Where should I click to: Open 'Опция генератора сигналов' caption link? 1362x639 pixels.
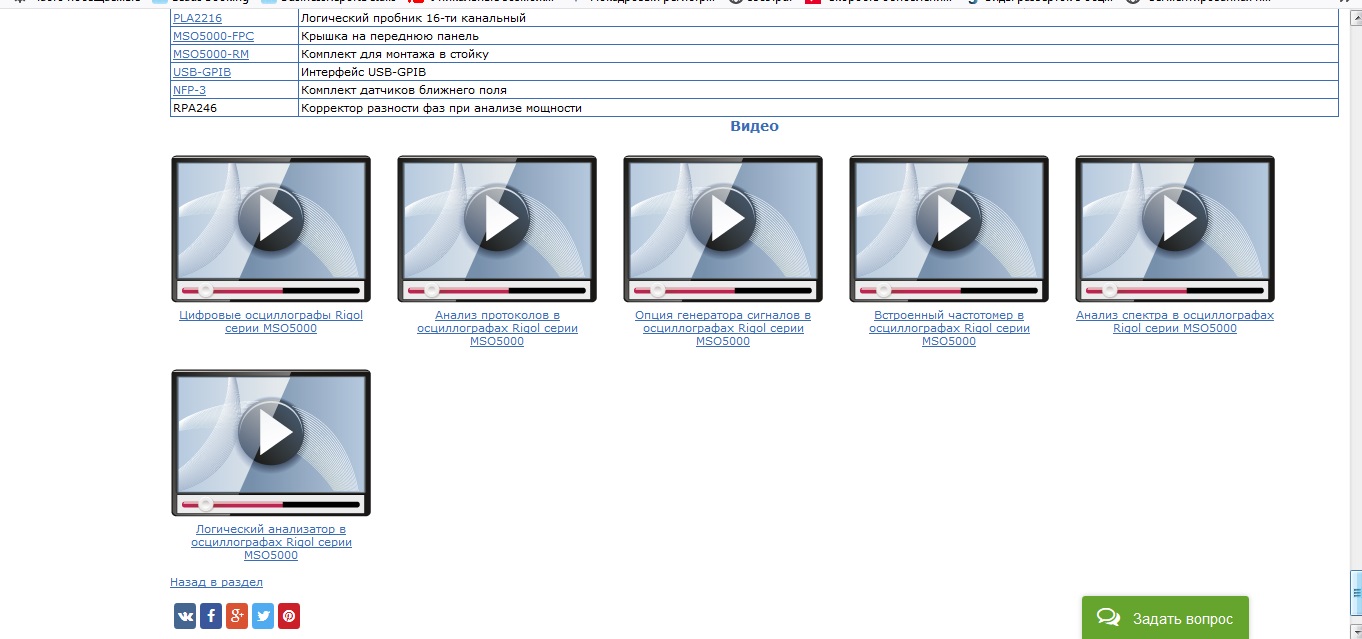click(x=723, y=328)
